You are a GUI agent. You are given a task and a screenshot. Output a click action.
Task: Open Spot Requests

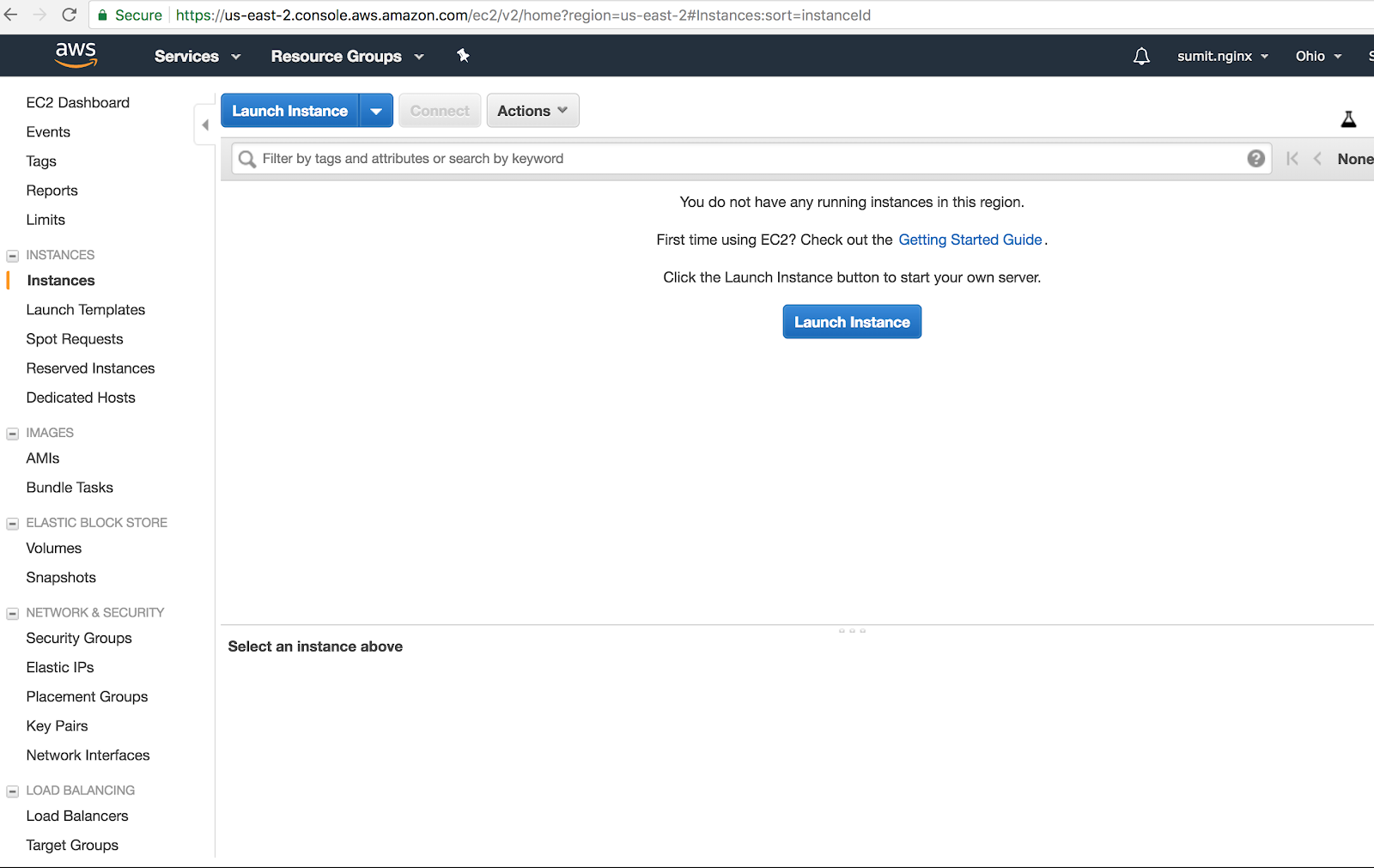tap(75, 339)
